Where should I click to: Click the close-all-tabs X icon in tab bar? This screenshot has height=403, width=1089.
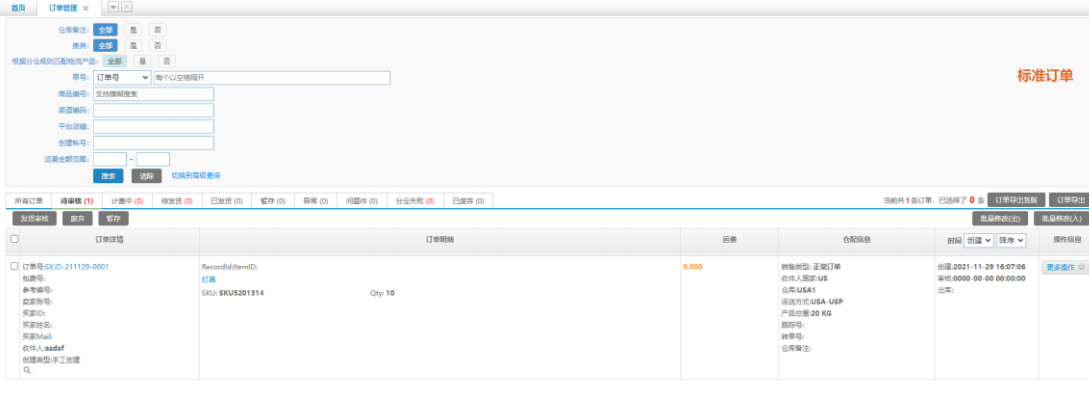coord(126,8)
